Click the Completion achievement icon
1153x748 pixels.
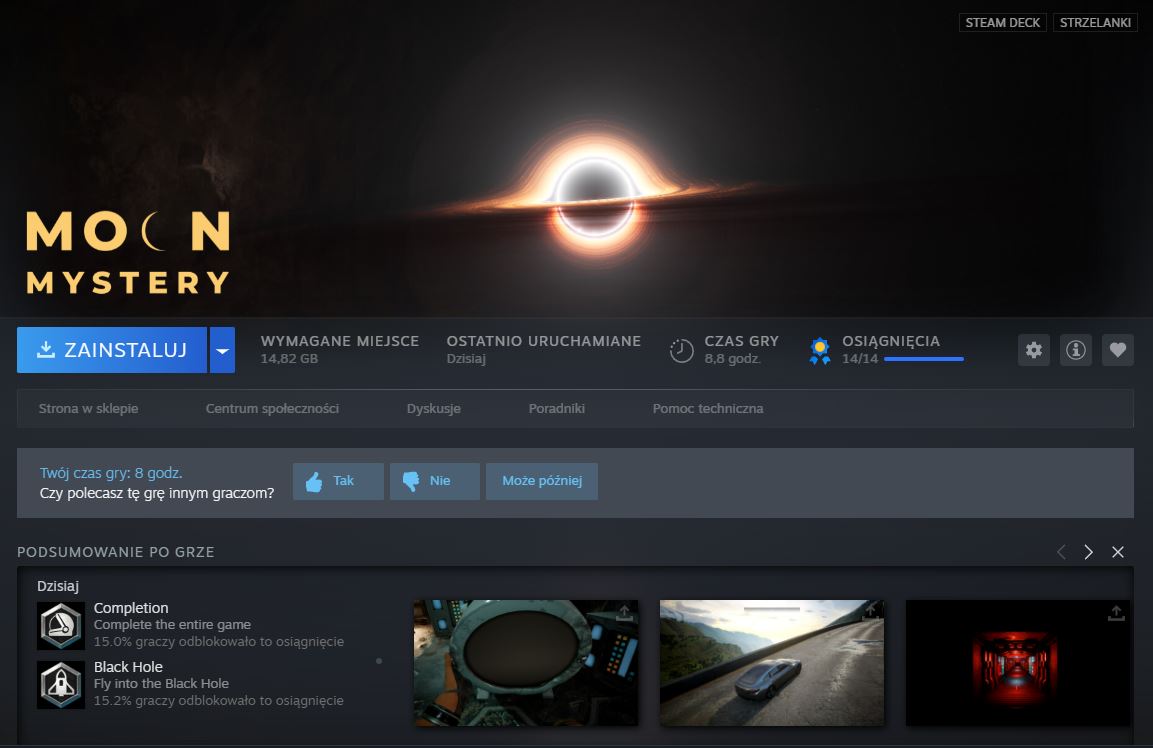pos(61,626)
